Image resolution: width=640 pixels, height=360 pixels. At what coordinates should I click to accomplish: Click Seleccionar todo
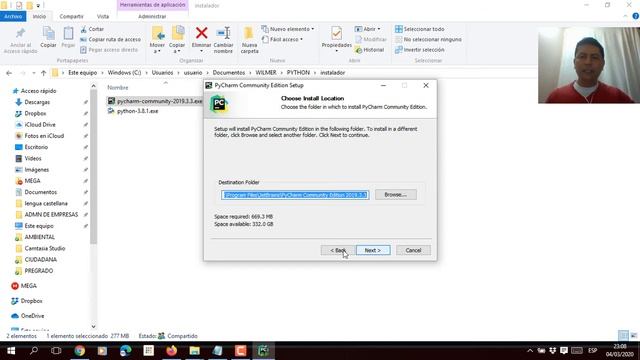point(420,29)
